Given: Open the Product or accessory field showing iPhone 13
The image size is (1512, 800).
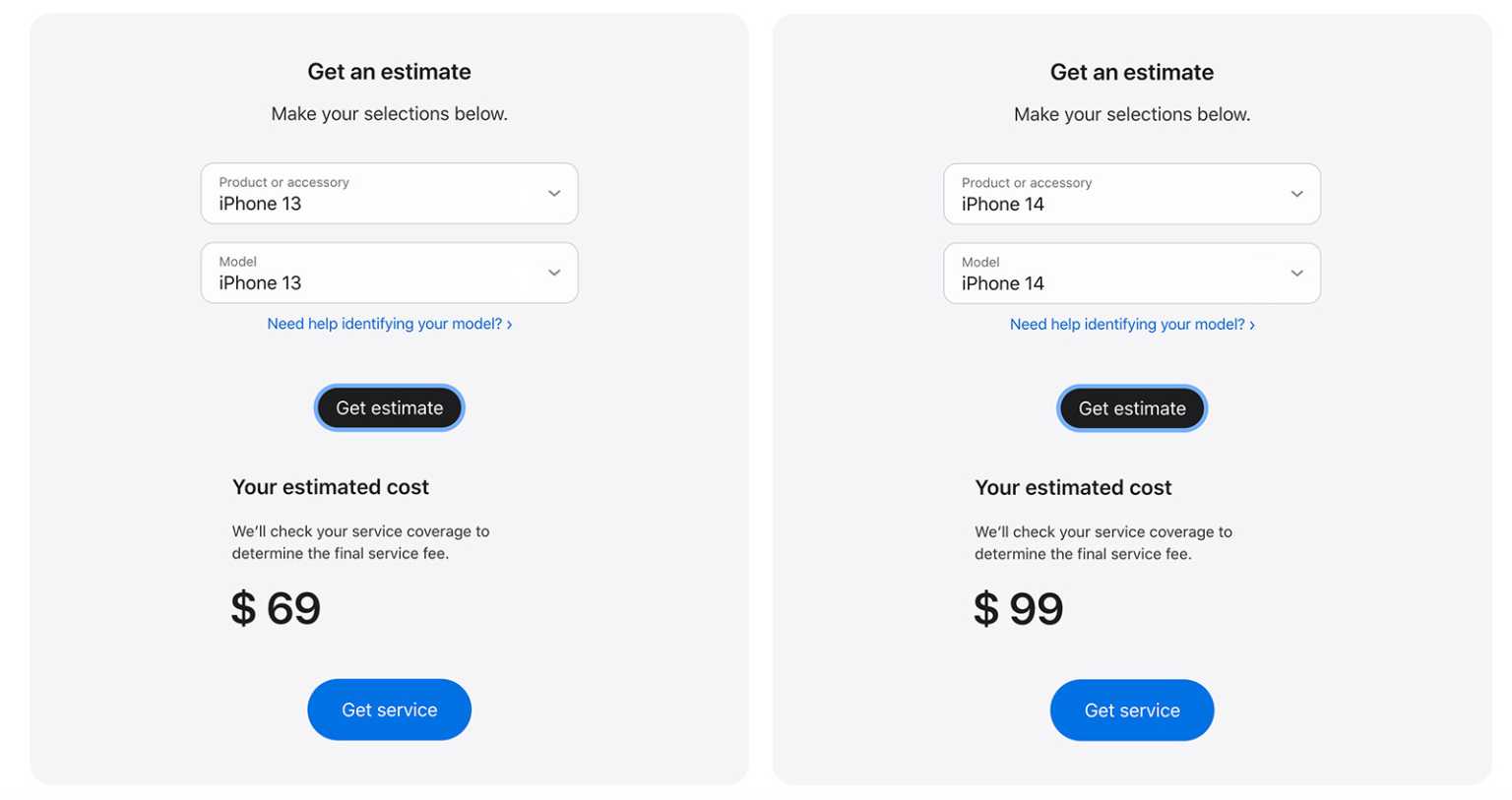Looking at the screenshot, I should coord(374,194).
